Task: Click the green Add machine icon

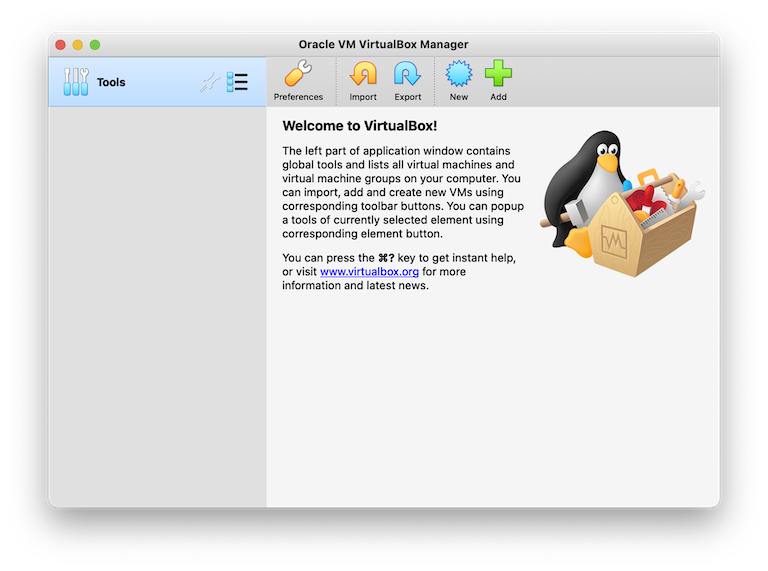Action: click(498, 73)
